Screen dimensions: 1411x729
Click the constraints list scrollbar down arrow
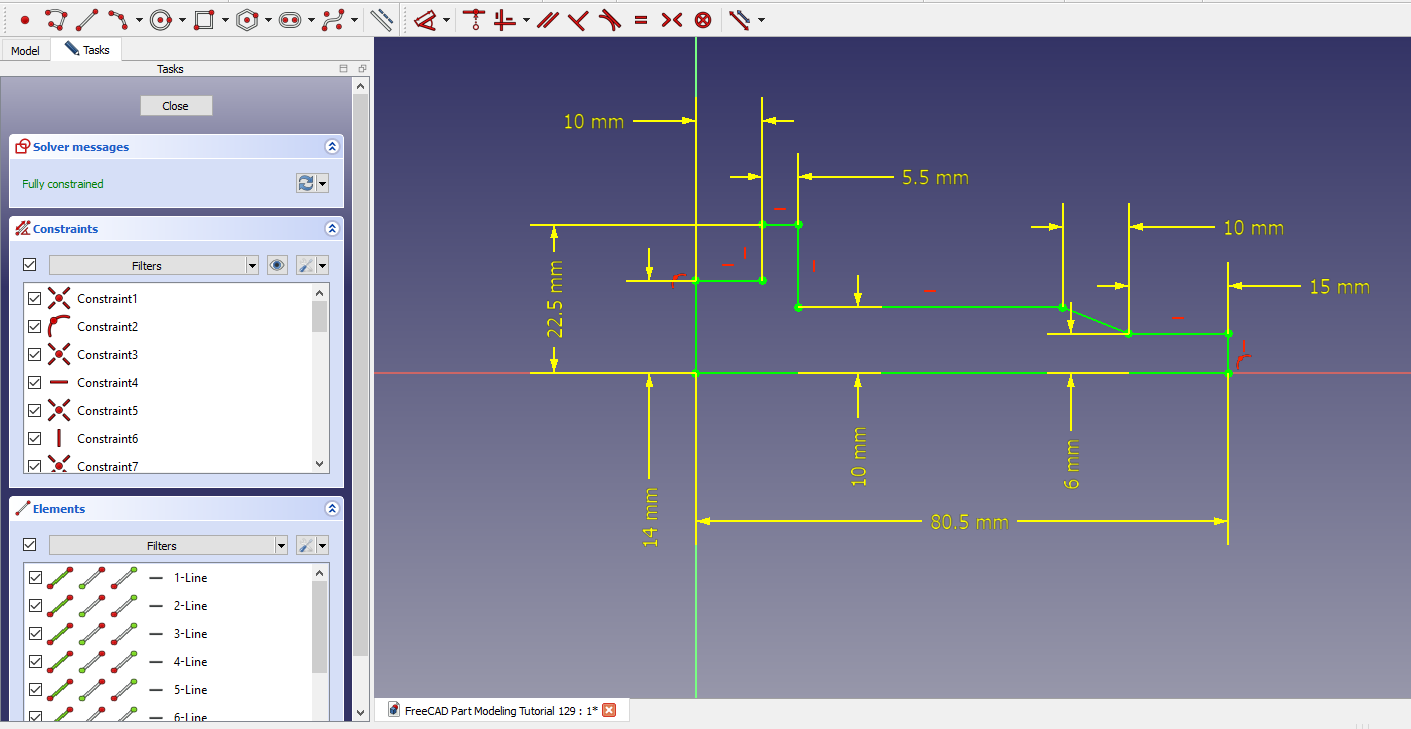320,464
